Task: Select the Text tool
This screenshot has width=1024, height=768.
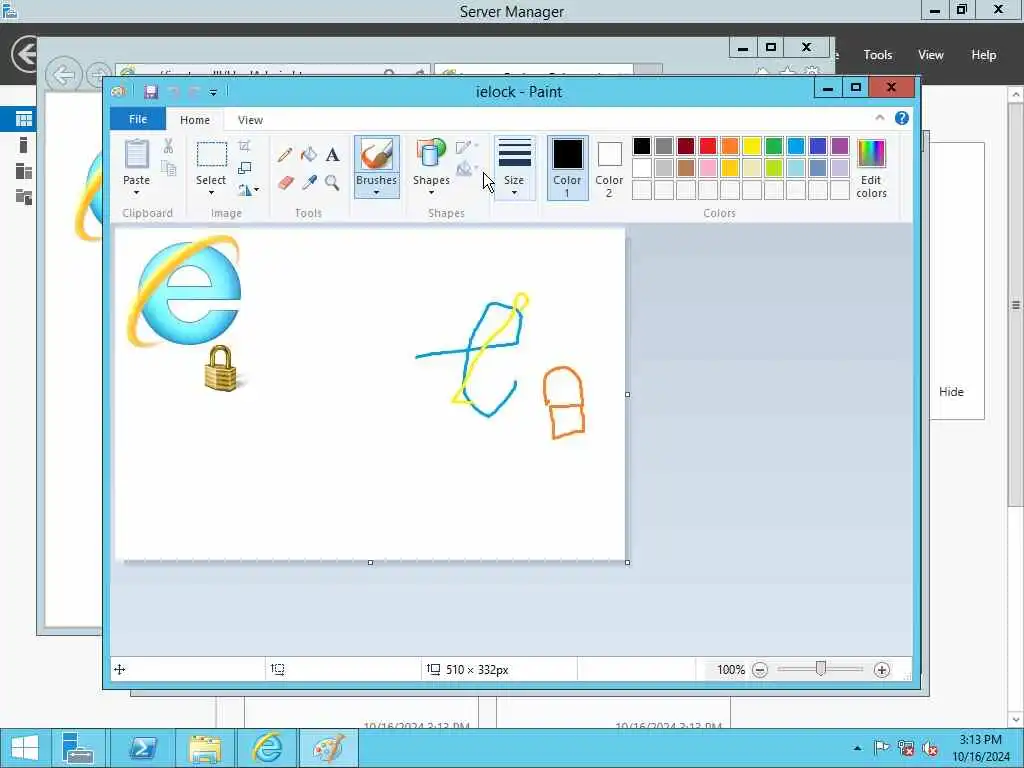Action: 332,155
